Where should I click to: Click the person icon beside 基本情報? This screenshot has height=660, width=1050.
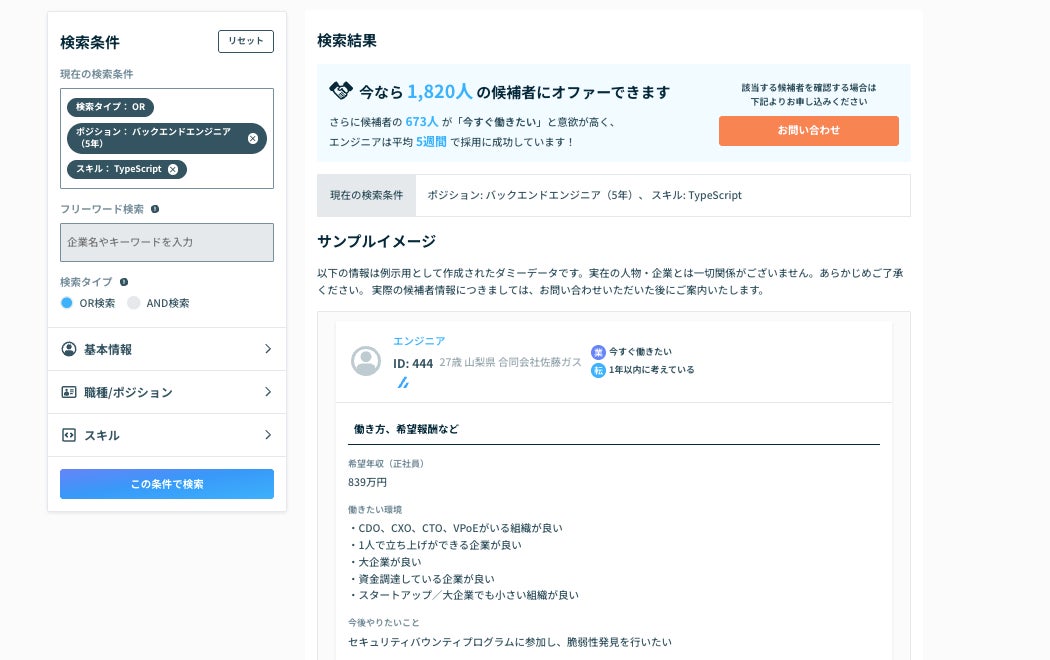(x=69, y=349)
